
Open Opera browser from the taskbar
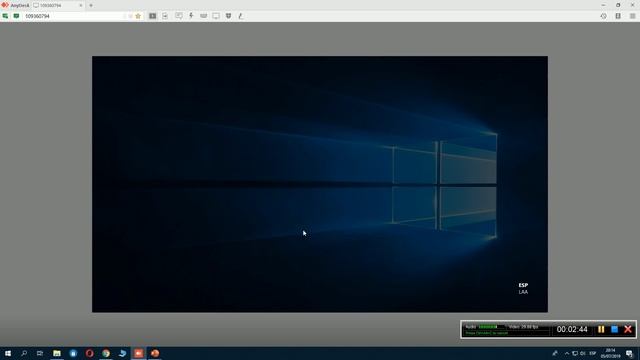[x=89, y=353]
